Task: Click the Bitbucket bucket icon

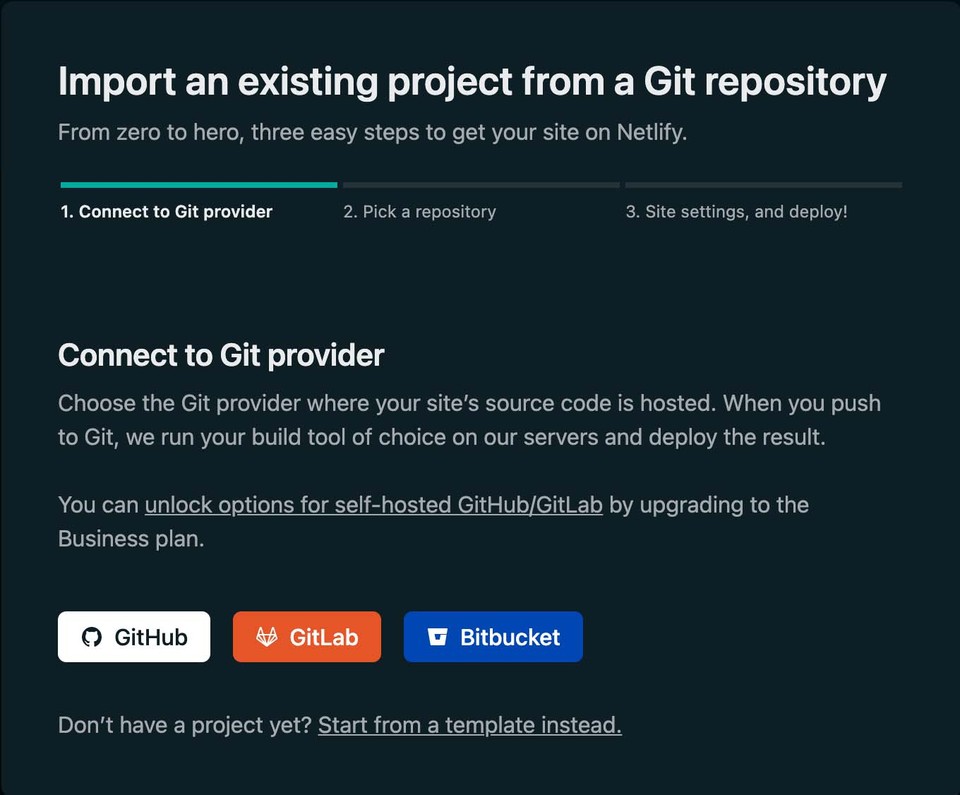Action: (439, 636)
